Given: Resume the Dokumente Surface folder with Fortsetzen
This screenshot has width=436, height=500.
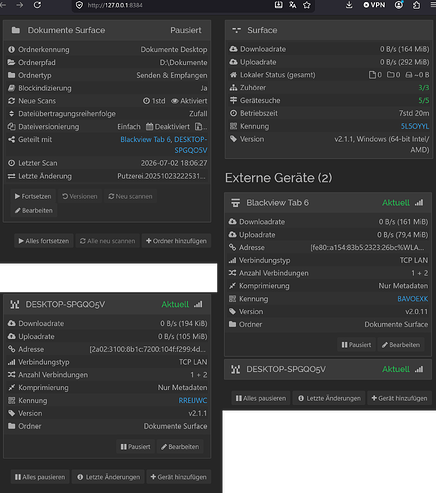Looking at the screenshot, I should tap(33, 196).
